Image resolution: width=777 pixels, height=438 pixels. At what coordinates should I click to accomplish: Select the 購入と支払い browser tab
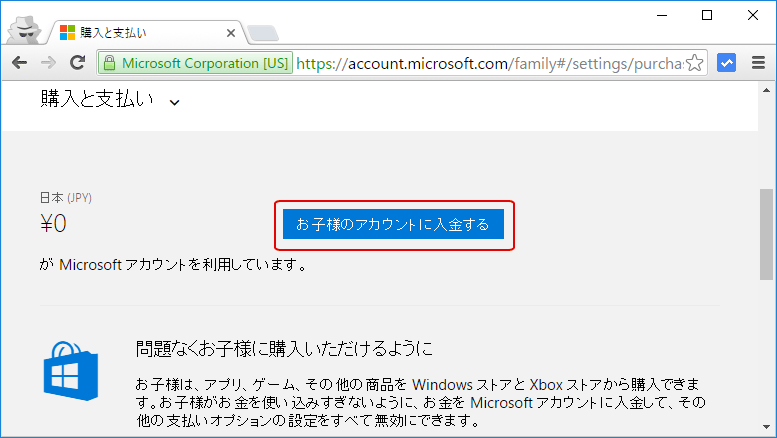(x=148, y=33)
